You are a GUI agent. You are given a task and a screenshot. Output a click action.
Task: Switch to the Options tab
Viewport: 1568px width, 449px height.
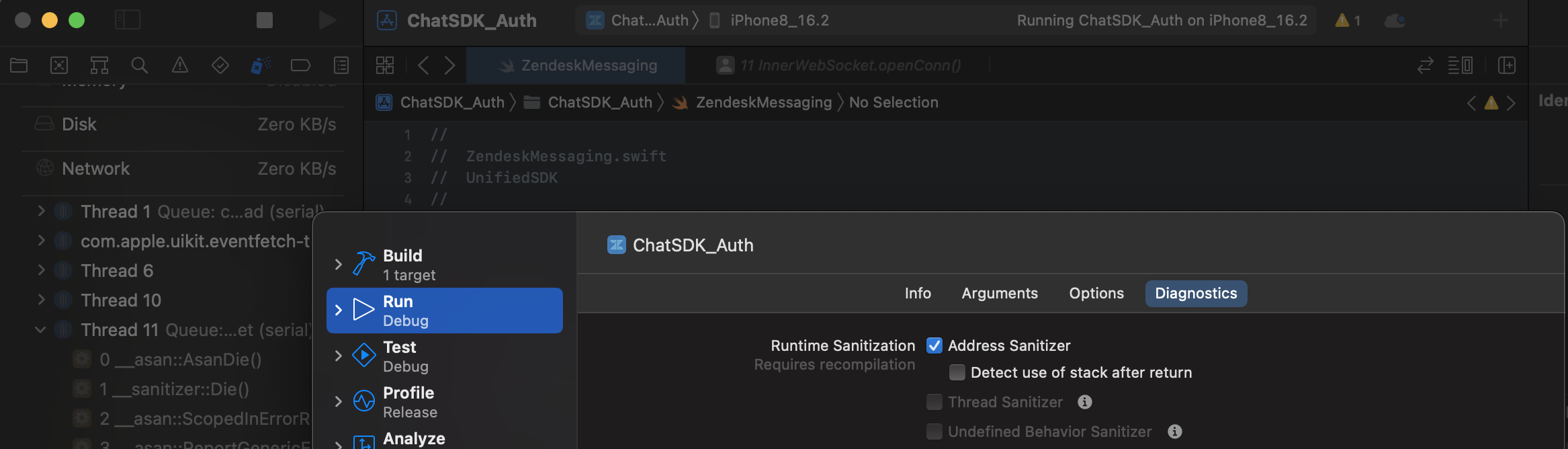click(1096, 294)
